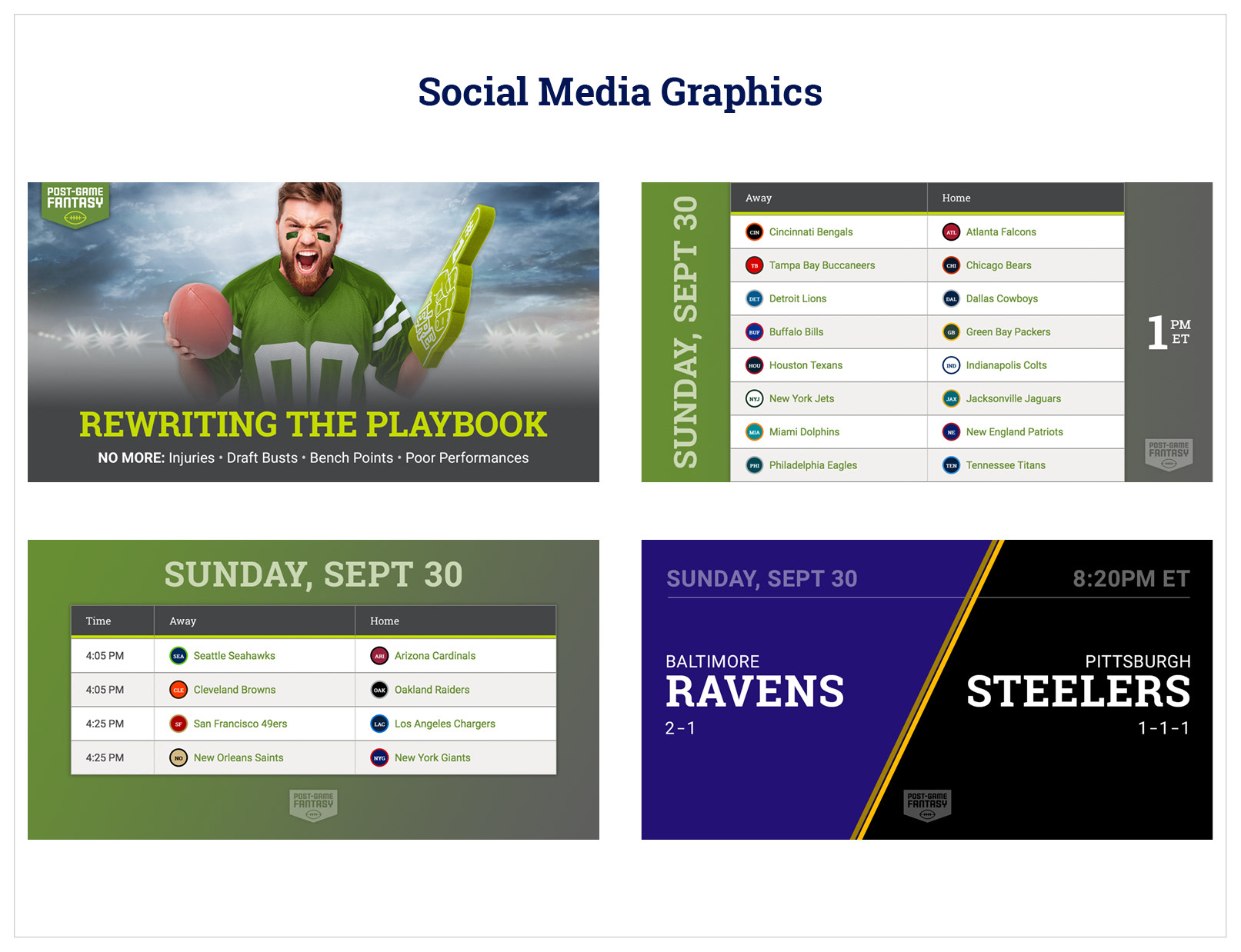
Task: Click the New York Giants NYG logo
Action: pos(379,757)
